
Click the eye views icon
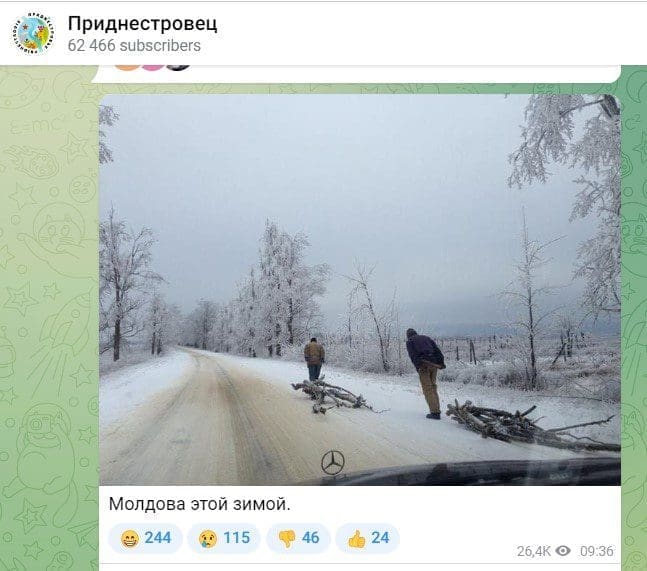[x=563, y=551]
